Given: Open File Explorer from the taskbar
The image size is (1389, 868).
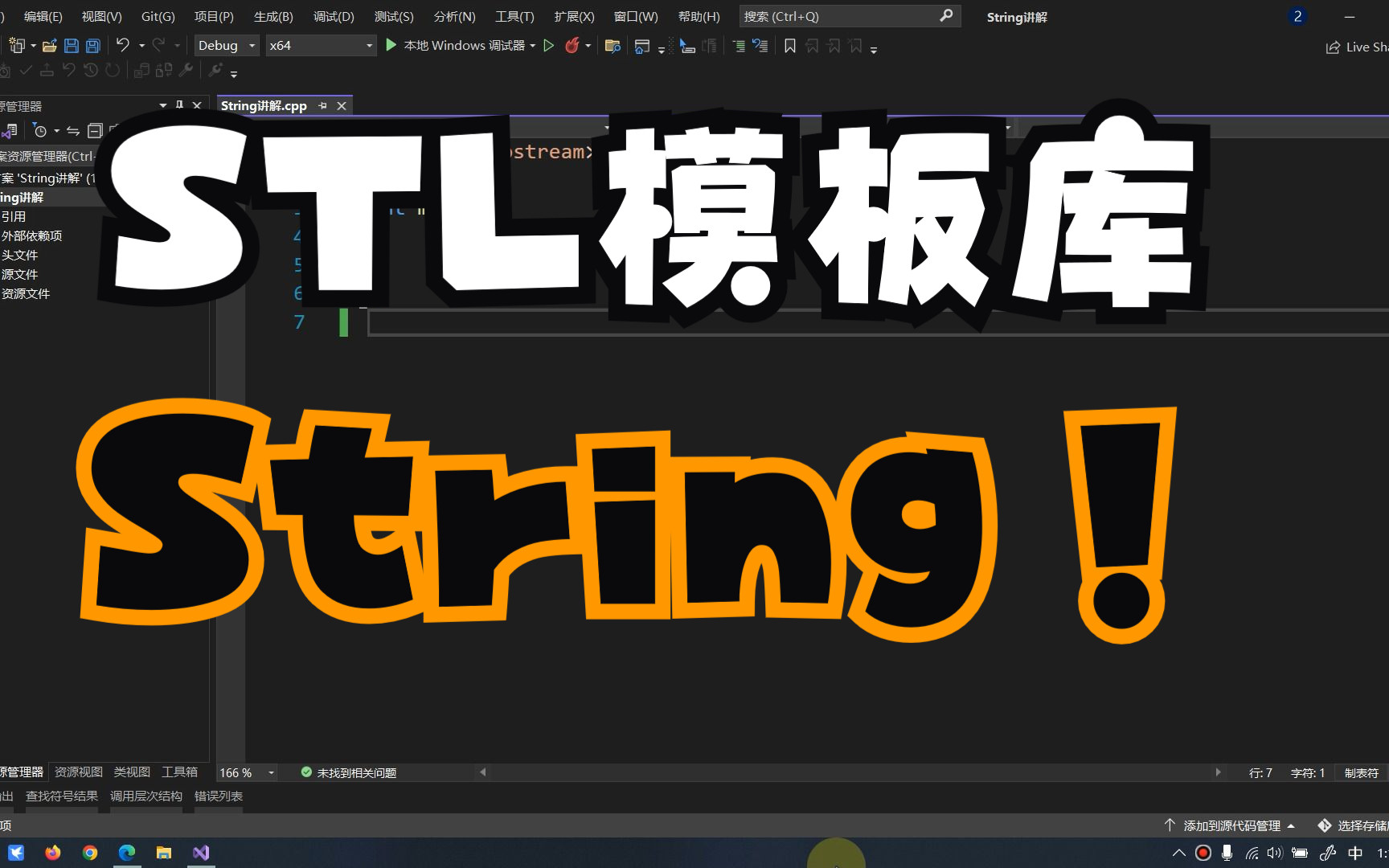Looking at the screenshot, I should point(164,853).
